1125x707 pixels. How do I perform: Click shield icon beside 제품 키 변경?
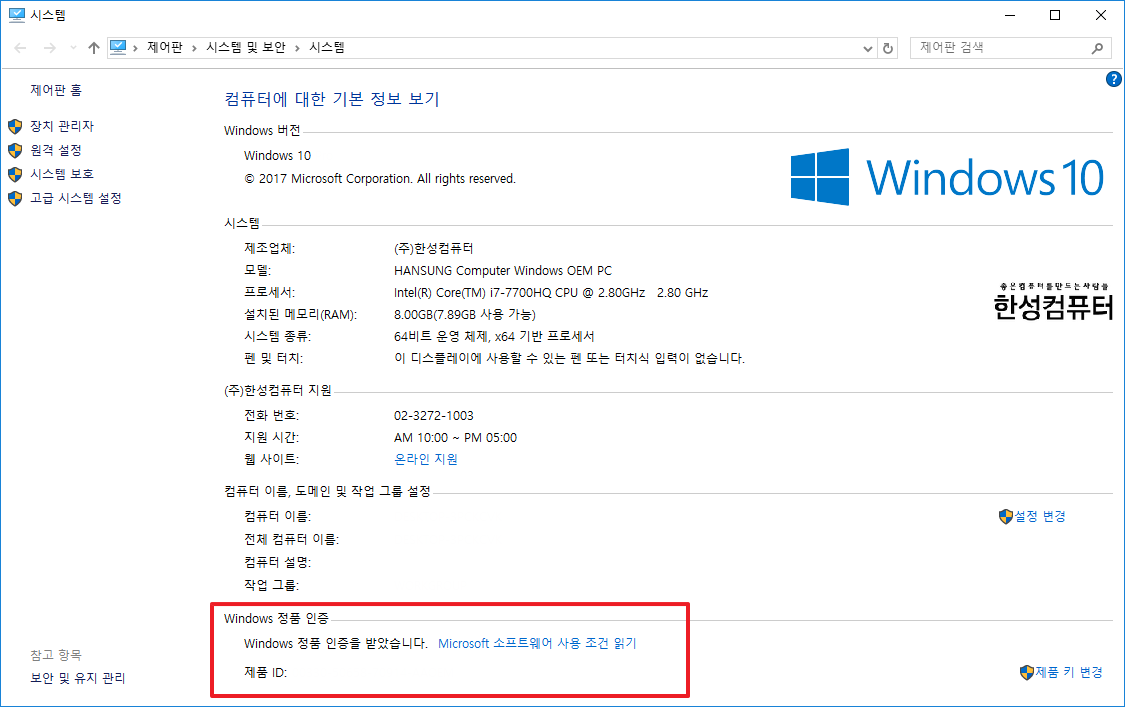[x=1027, y=673]
